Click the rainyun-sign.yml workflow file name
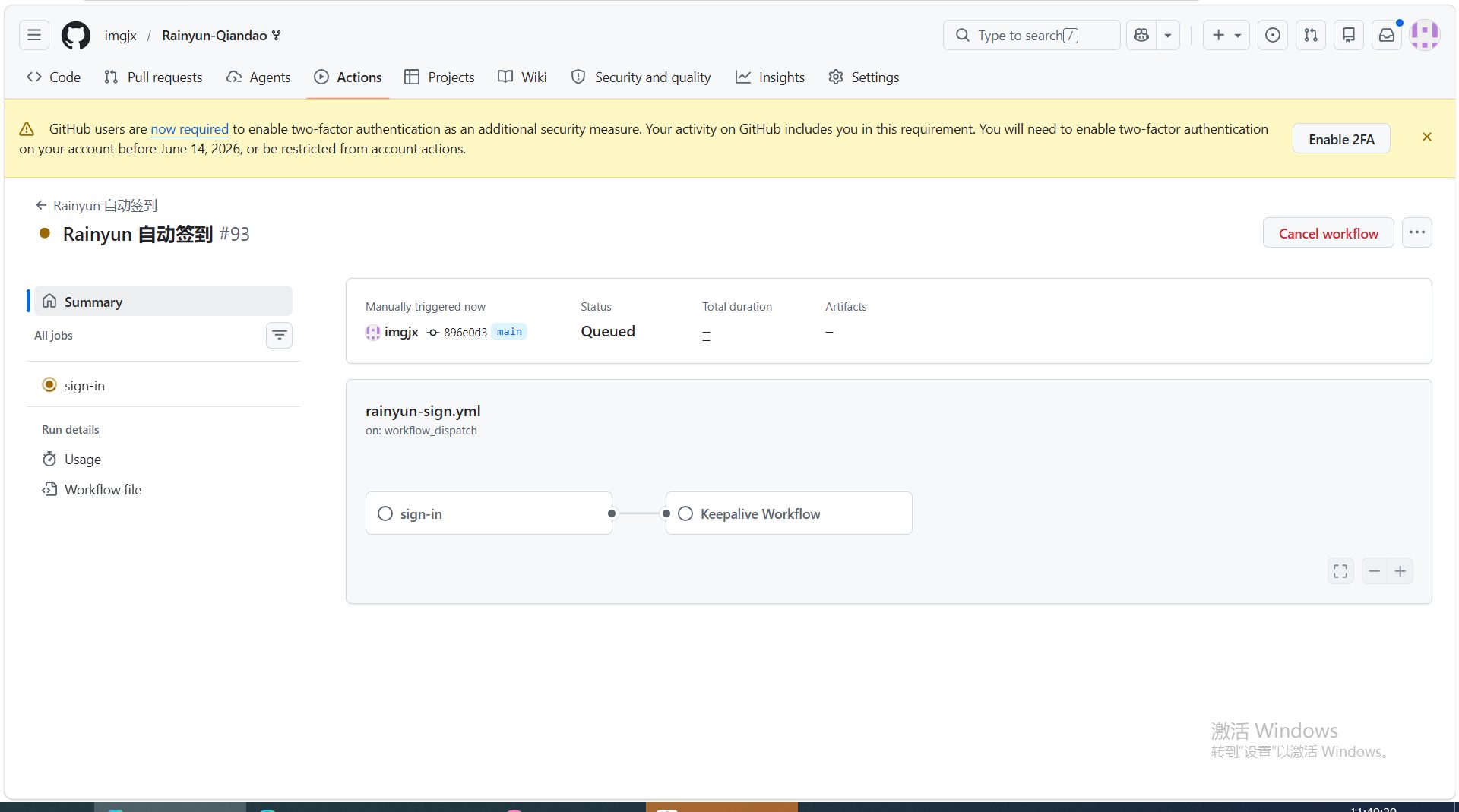Image resolution: width=1459 pixels, height=812 pixels. [423, 411]
